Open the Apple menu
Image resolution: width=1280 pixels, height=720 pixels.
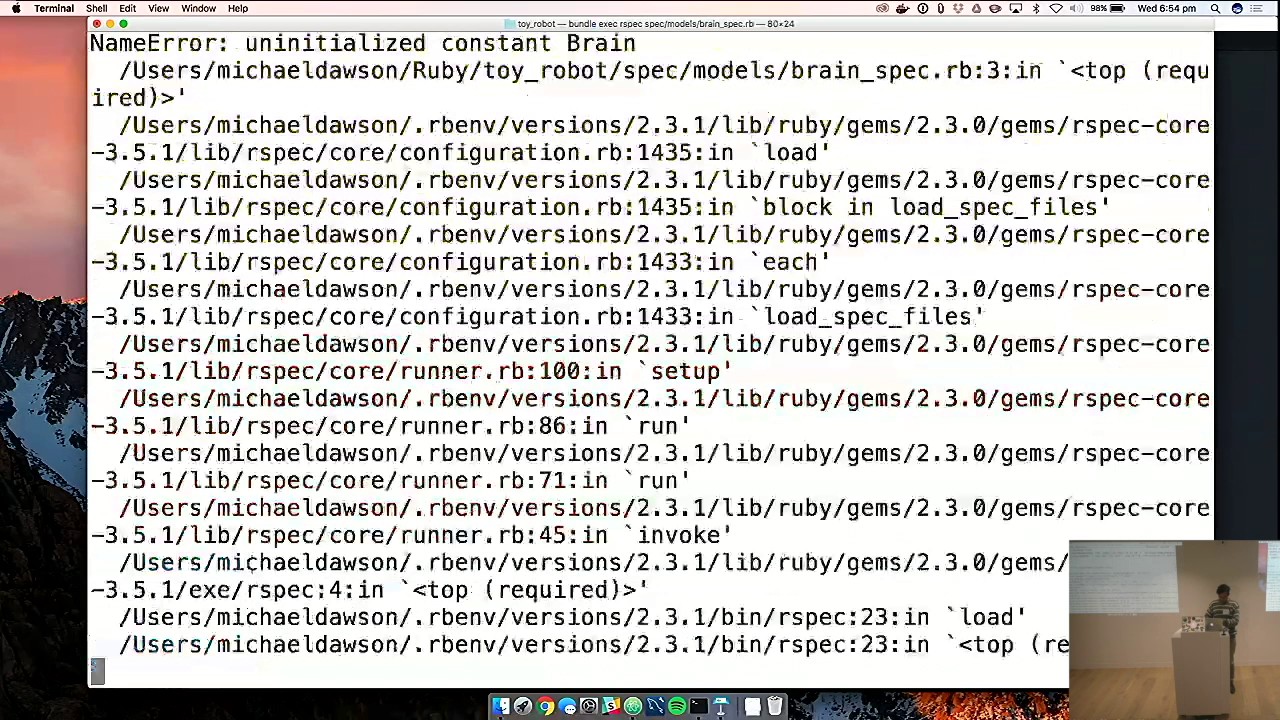pyautogui.click(x=16, y=8)
